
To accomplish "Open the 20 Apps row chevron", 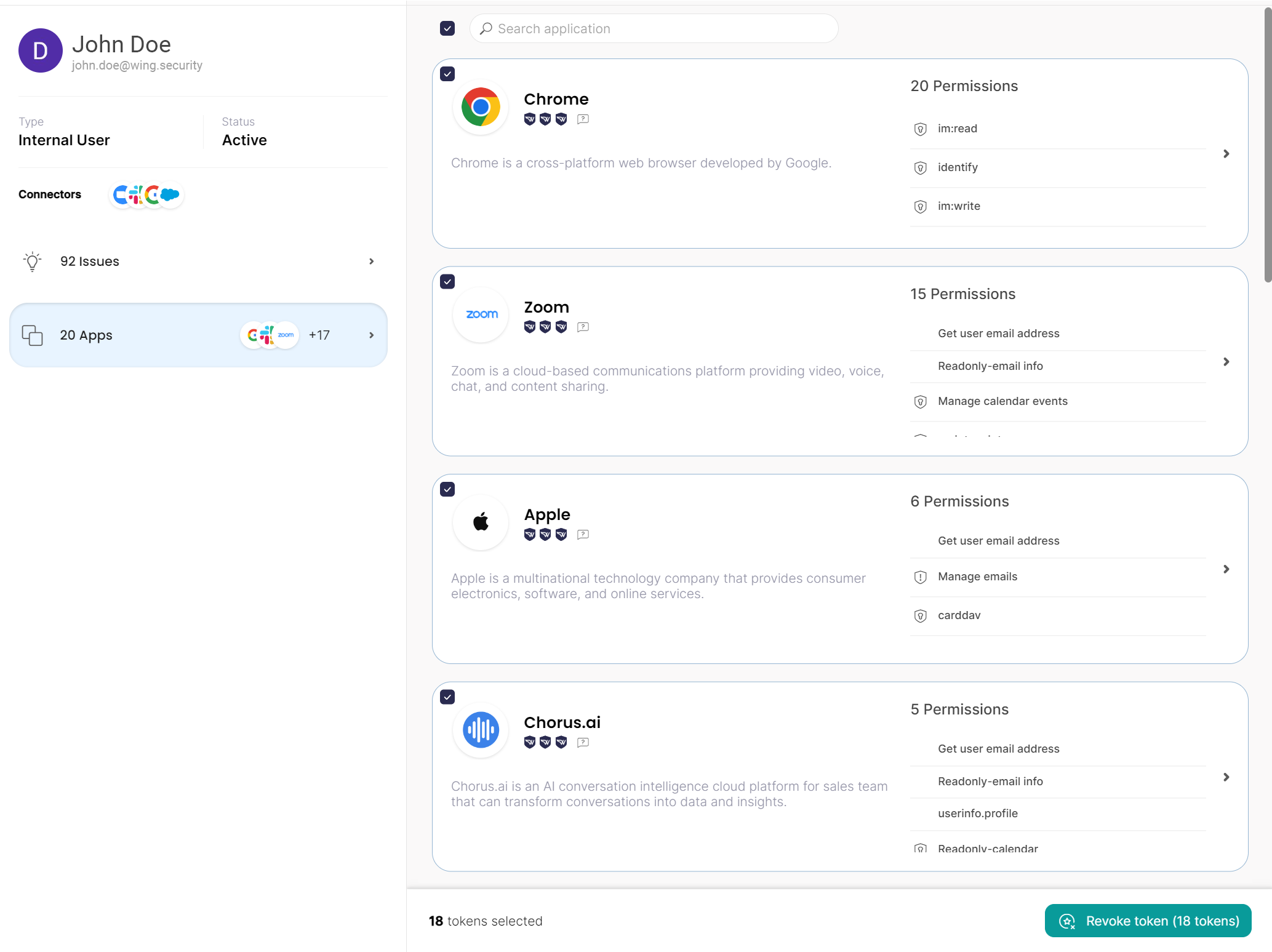I will (371, 335).
